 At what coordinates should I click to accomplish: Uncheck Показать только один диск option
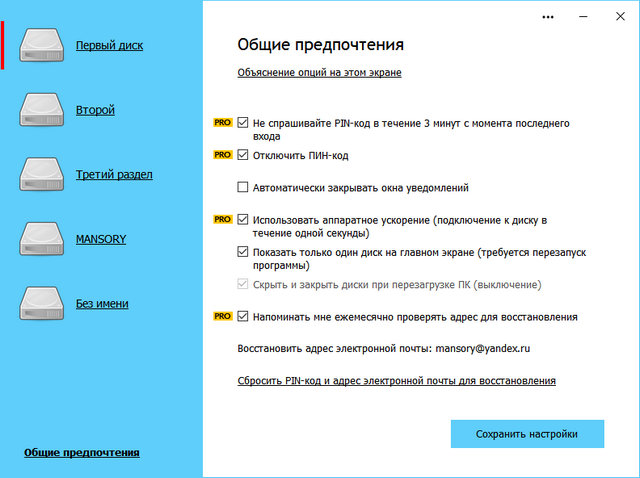(243, 252)
